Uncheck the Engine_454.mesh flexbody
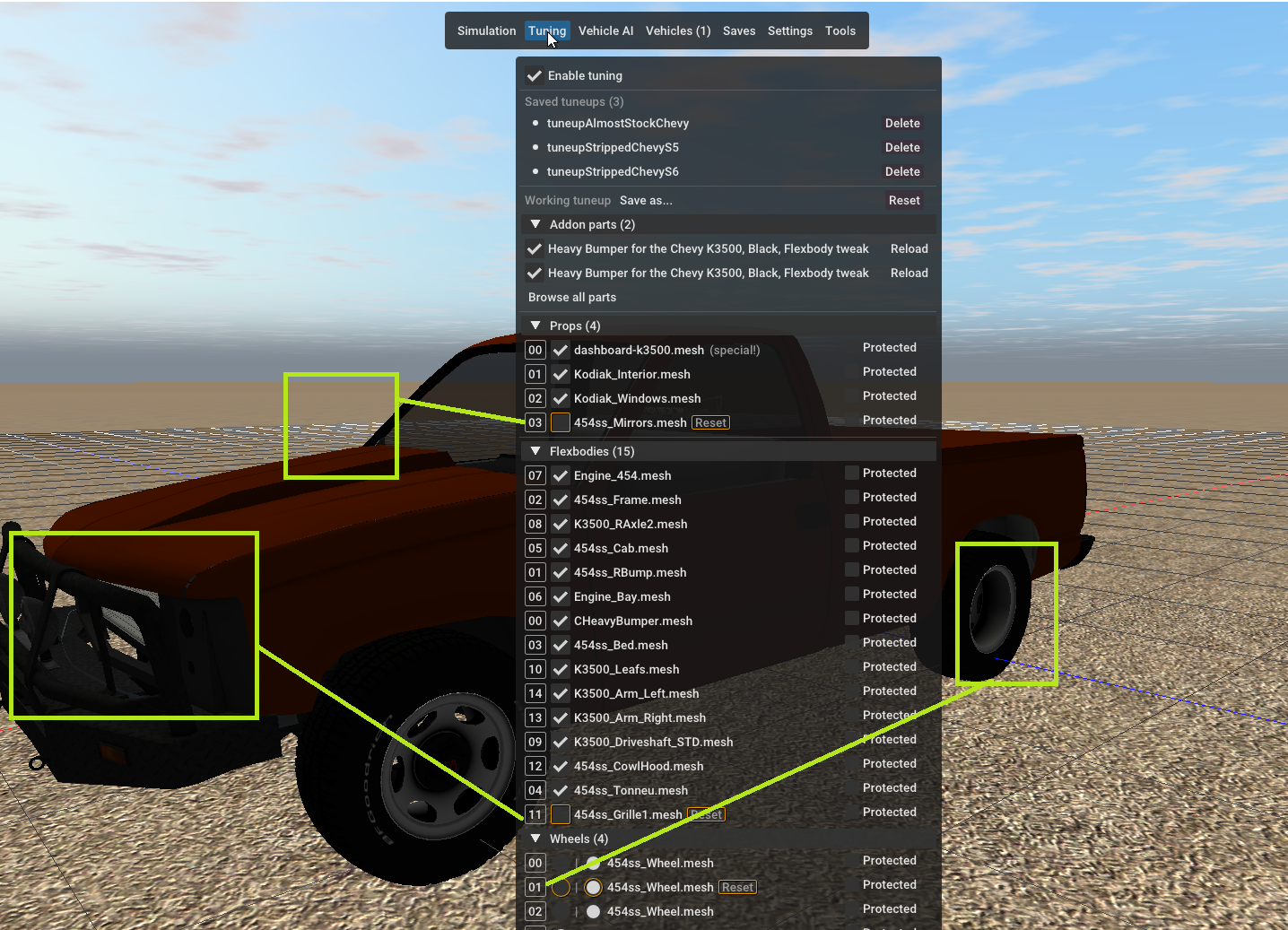This screenshot has height=930, width=1288. coord(561,476)
